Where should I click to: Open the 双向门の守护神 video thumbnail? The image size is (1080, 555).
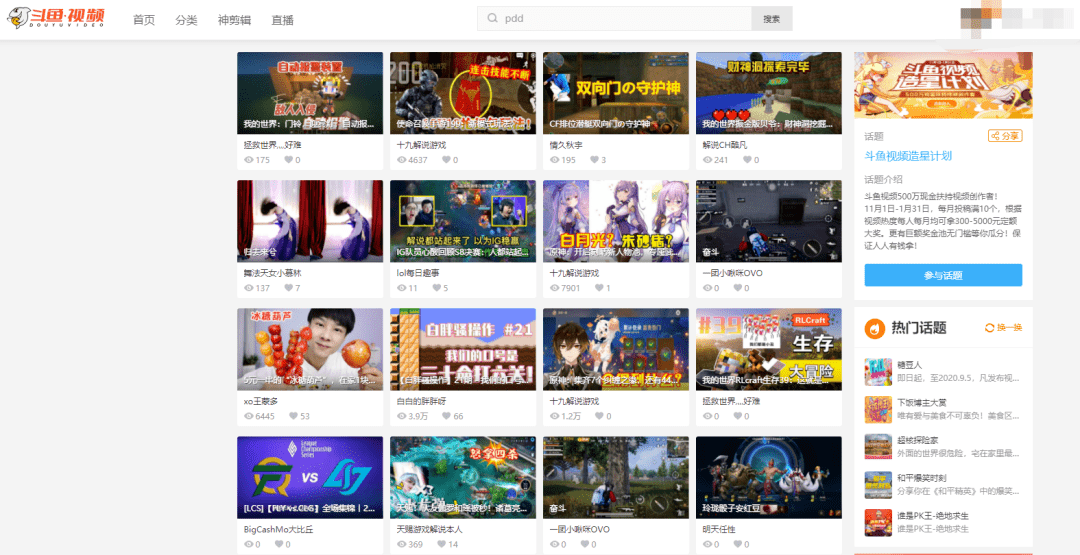(x=615, y=92)
